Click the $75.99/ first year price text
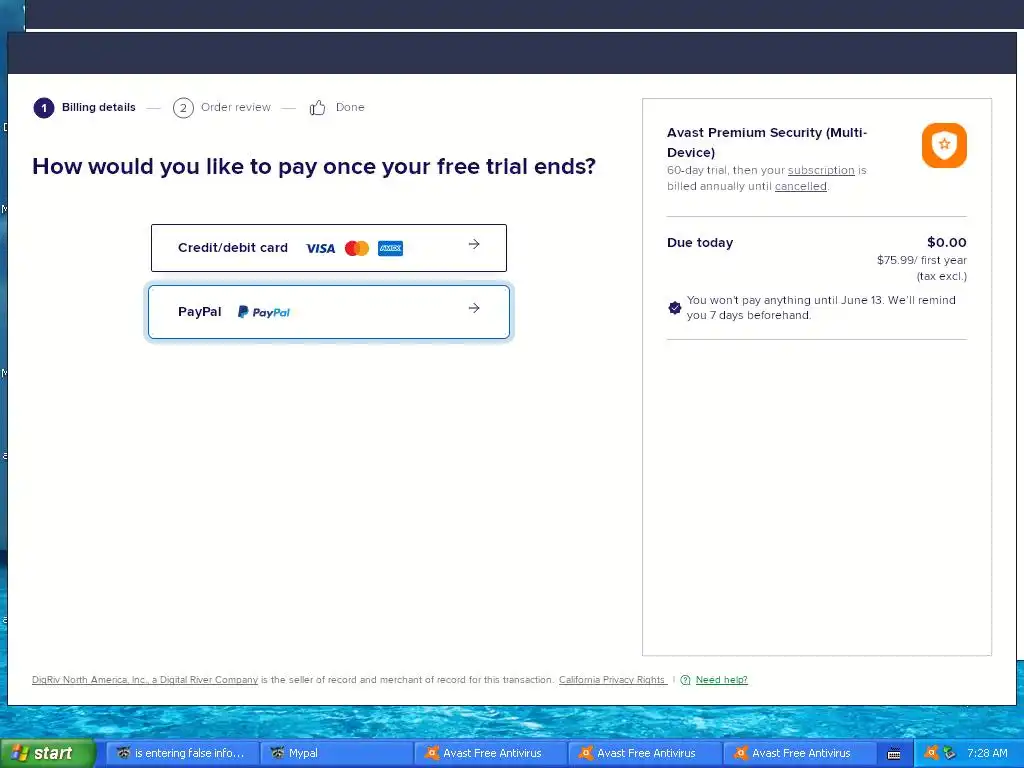 coord(921,260)
